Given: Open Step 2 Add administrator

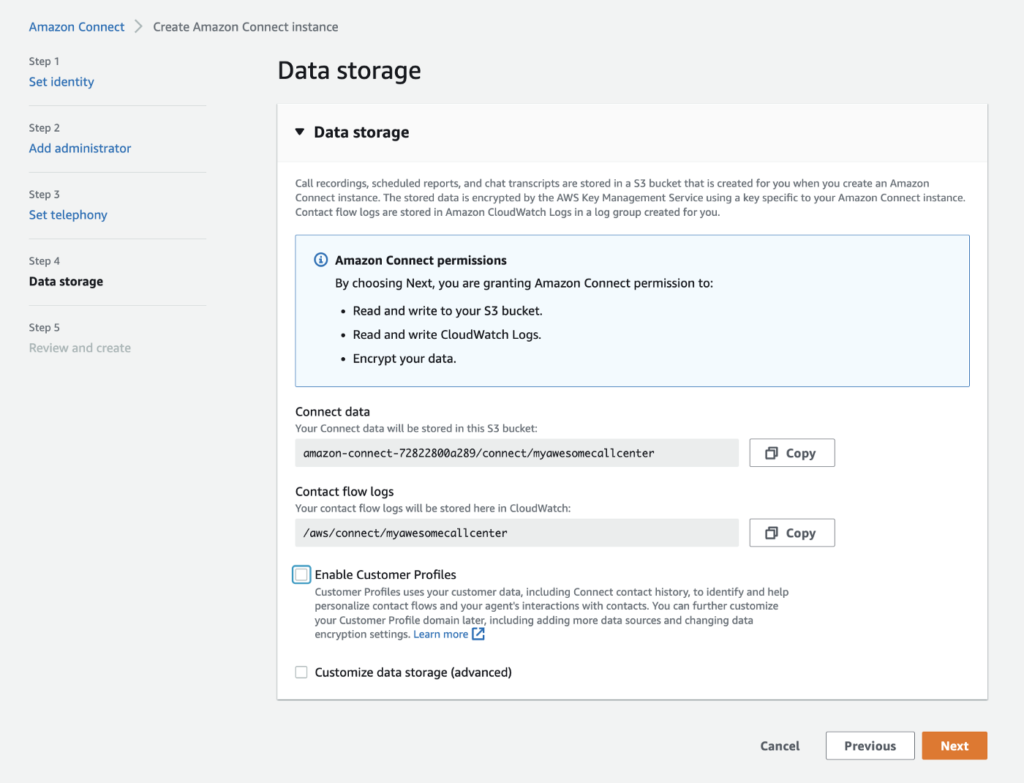Looking at the screenshot, I should tap(80, 148).
